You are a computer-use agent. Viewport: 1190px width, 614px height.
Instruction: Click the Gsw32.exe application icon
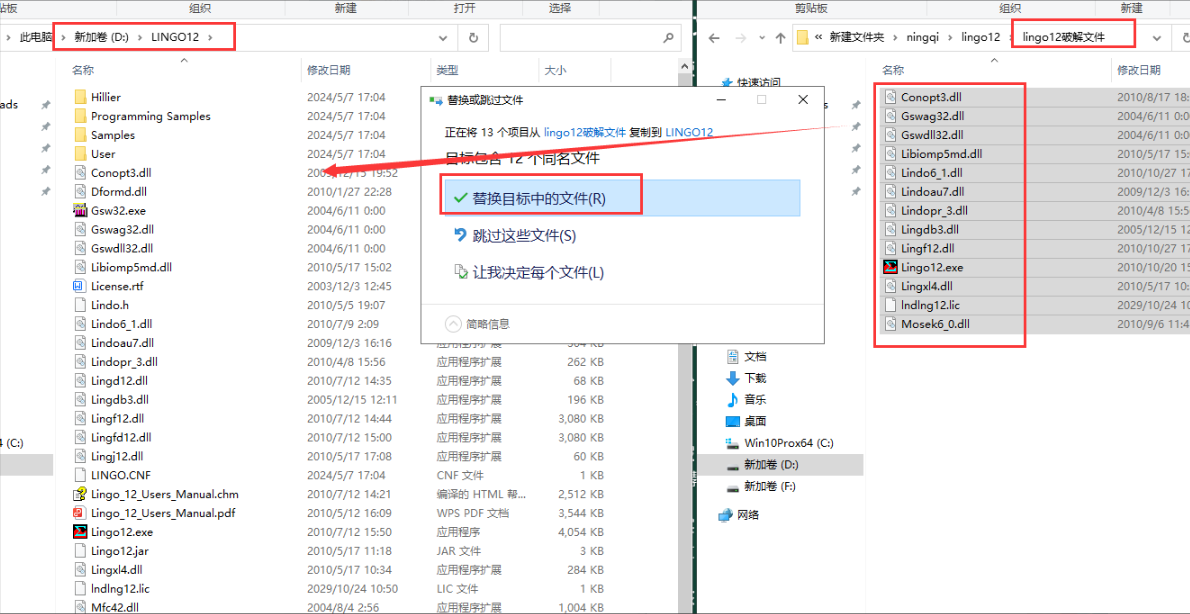[80, 210]
